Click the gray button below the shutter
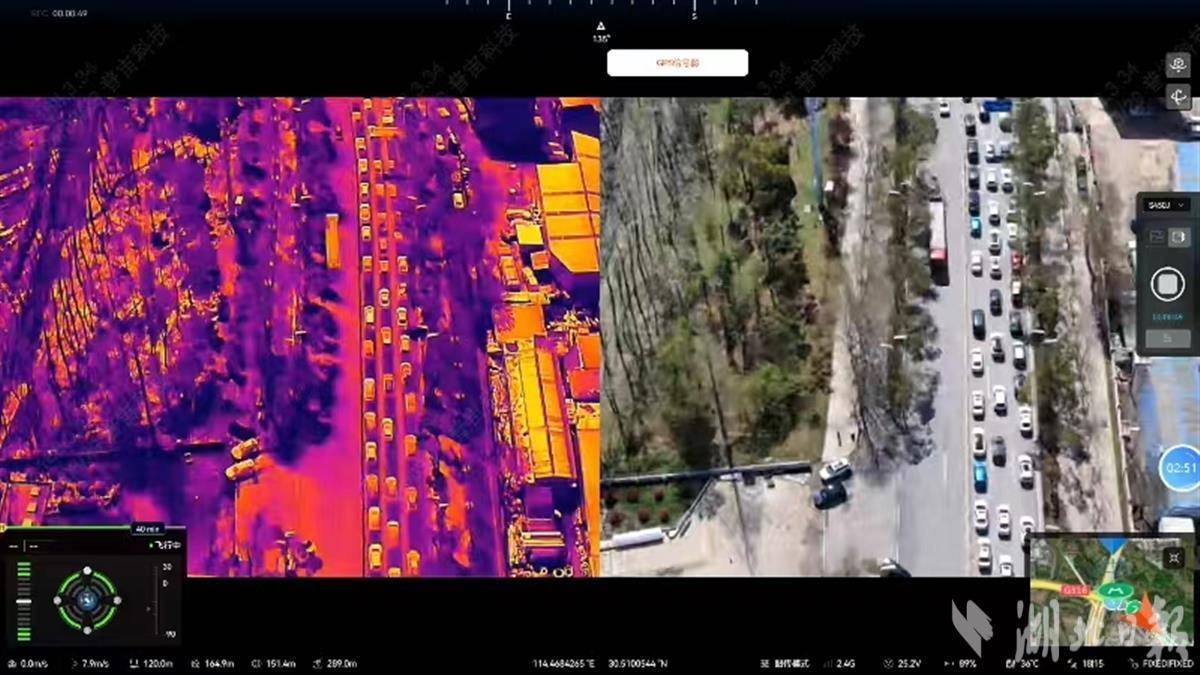This screenshot has width=1200, height=675. click(1167, 339)
